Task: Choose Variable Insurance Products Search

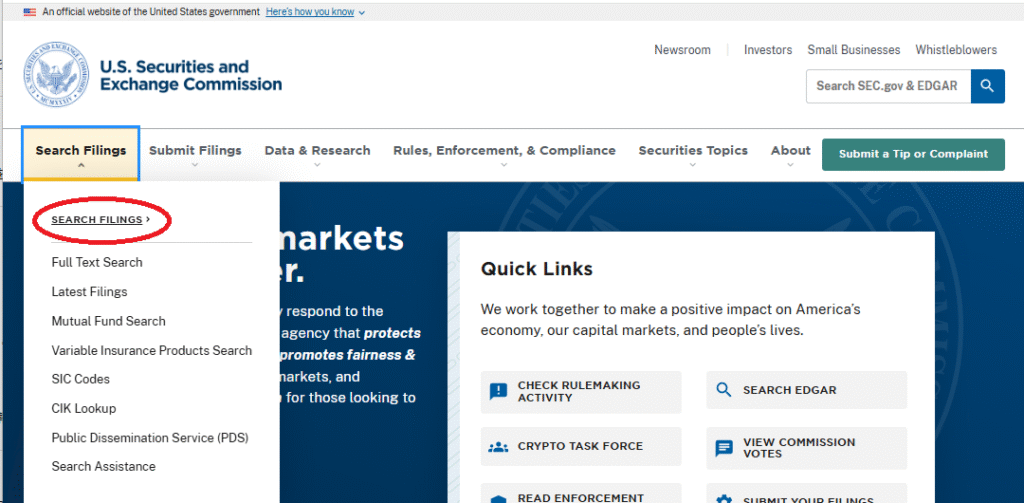Action: 152,351
